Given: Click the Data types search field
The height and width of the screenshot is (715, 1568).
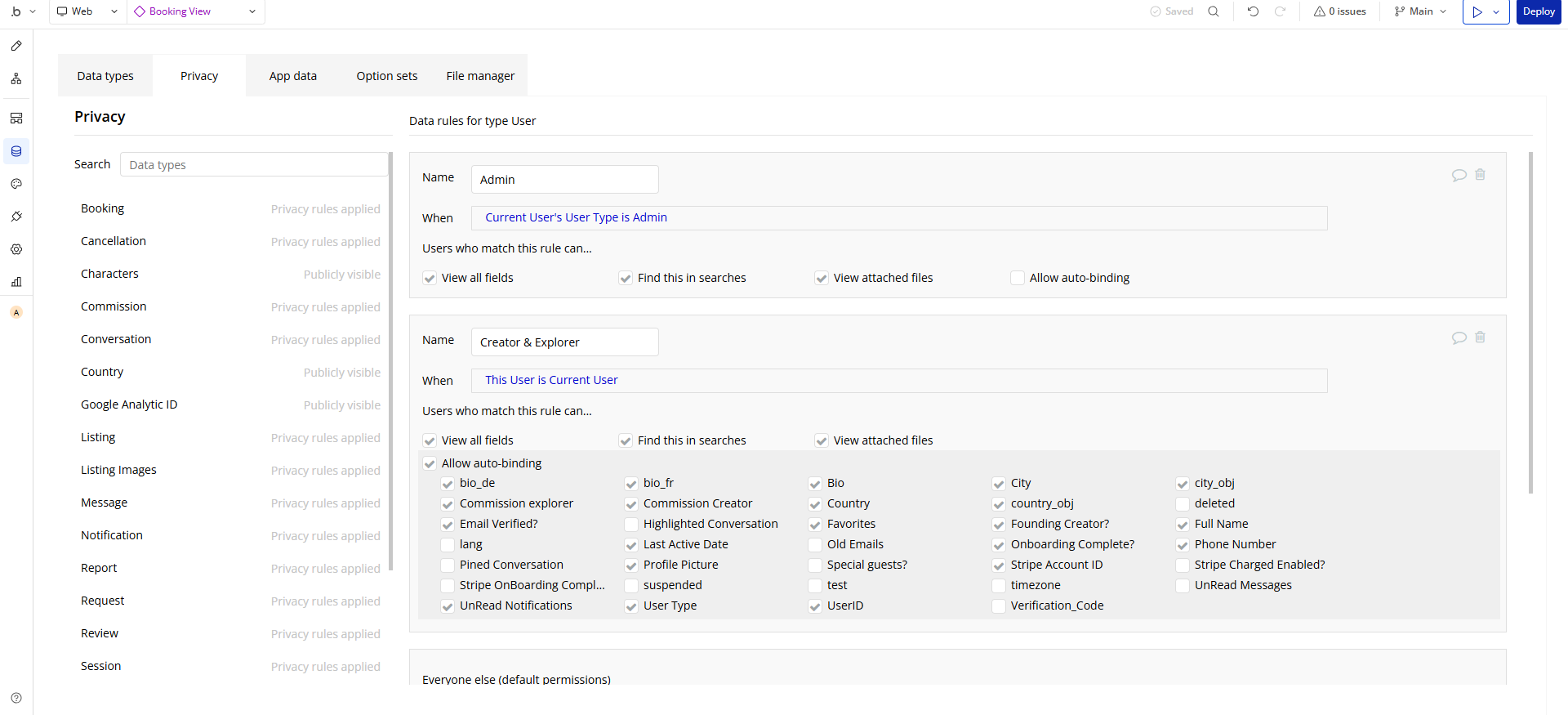Looking at the screenshot, I should [254, 164].
